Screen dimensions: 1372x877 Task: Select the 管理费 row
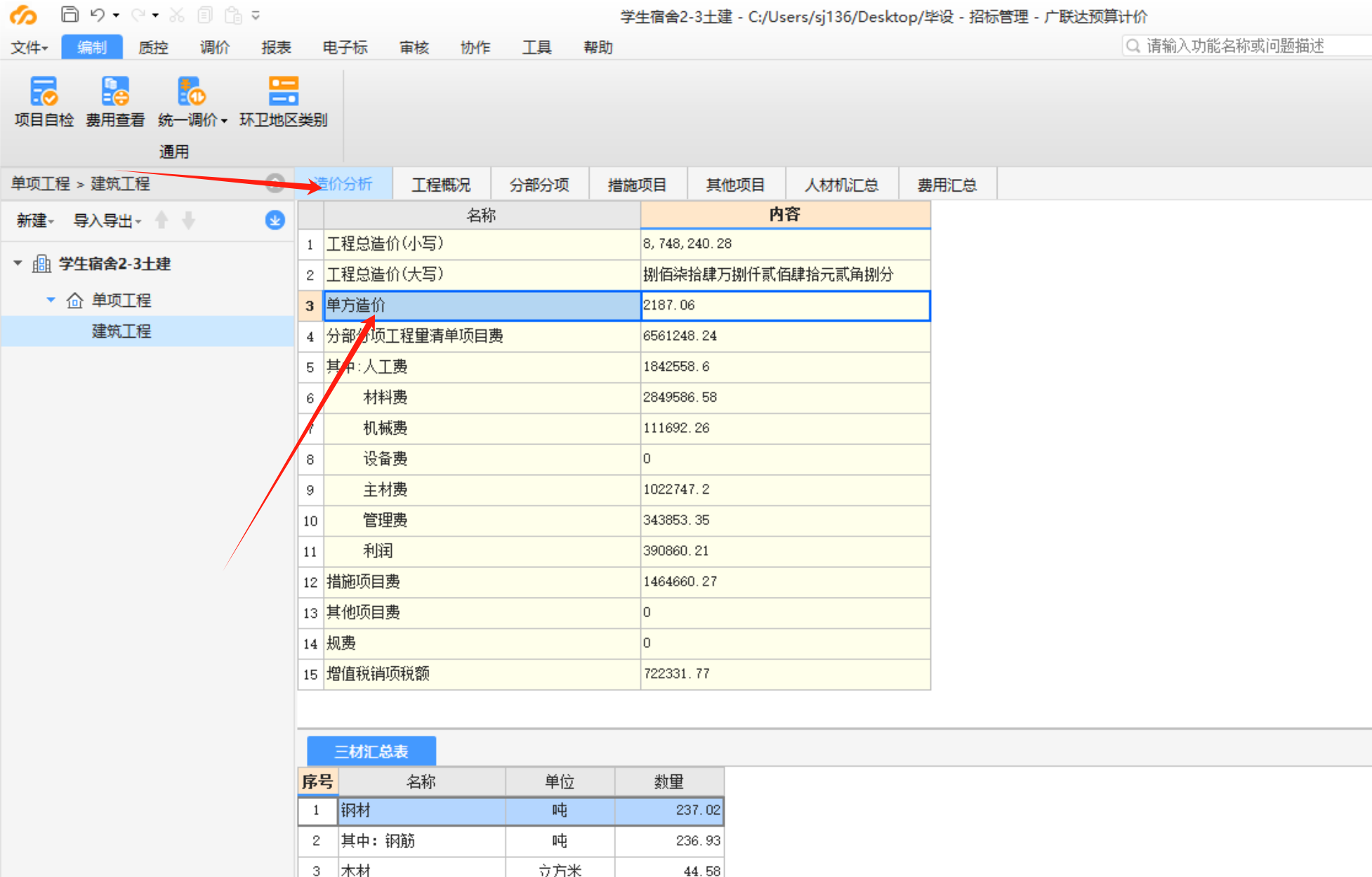[x=614, y=520]
